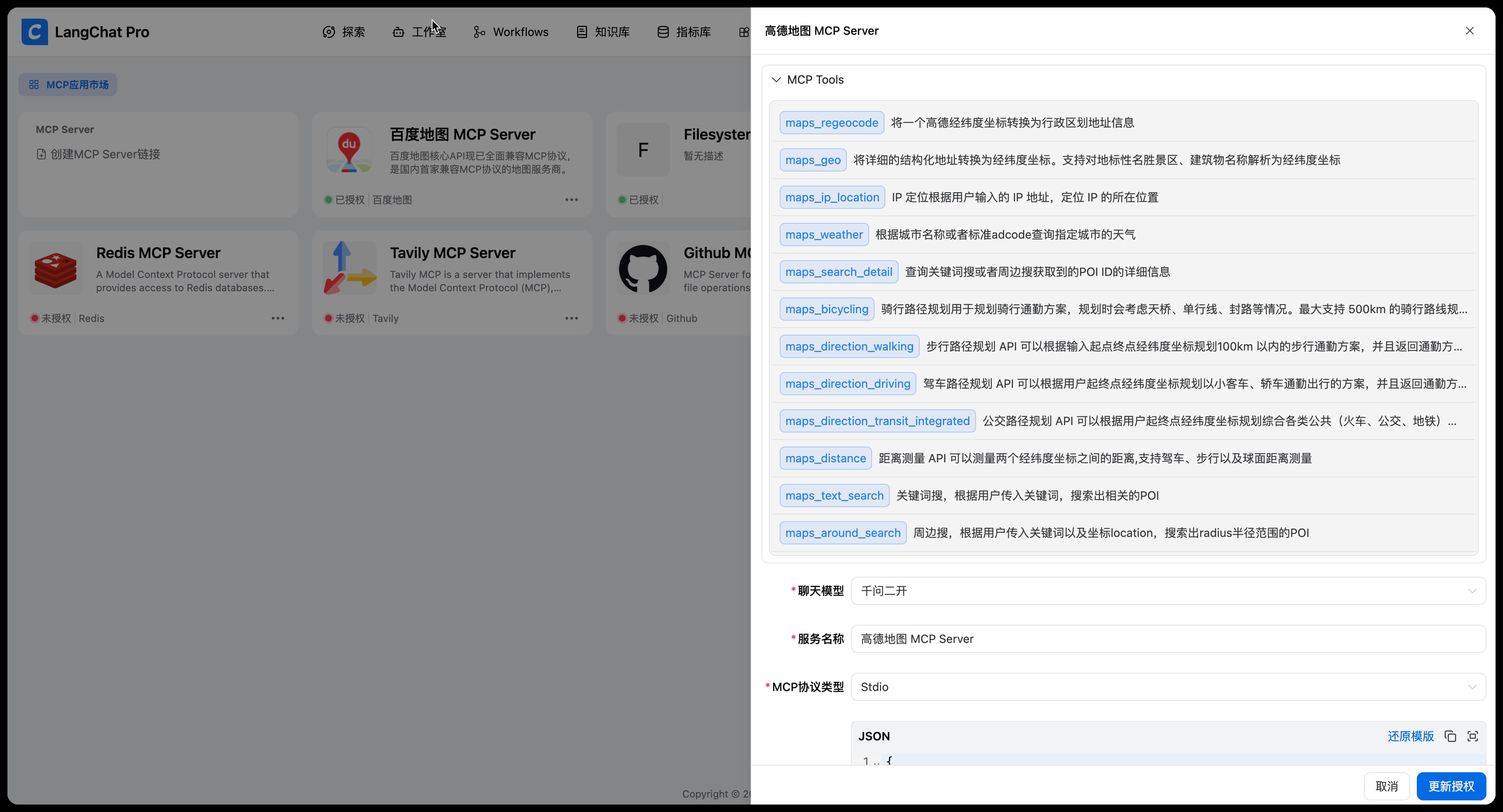Click the maps_direction_driving tool tag
This screenshot has width=1503, height=812.
tap(848, 384)
